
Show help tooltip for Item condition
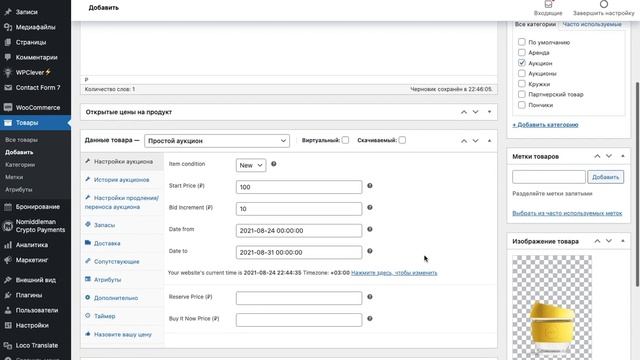(x=274, y=164)
